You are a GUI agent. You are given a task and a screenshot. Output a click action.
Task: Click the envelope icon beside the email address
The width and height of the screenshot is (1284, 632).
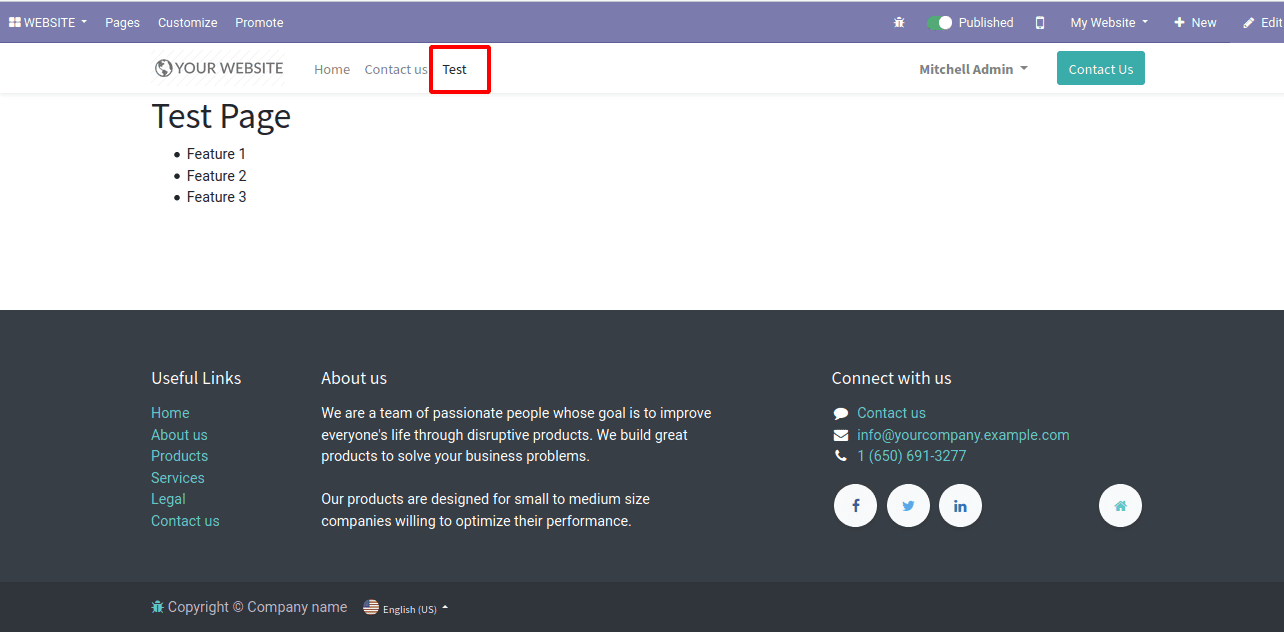pyautogui.click(x=840, y=435)
